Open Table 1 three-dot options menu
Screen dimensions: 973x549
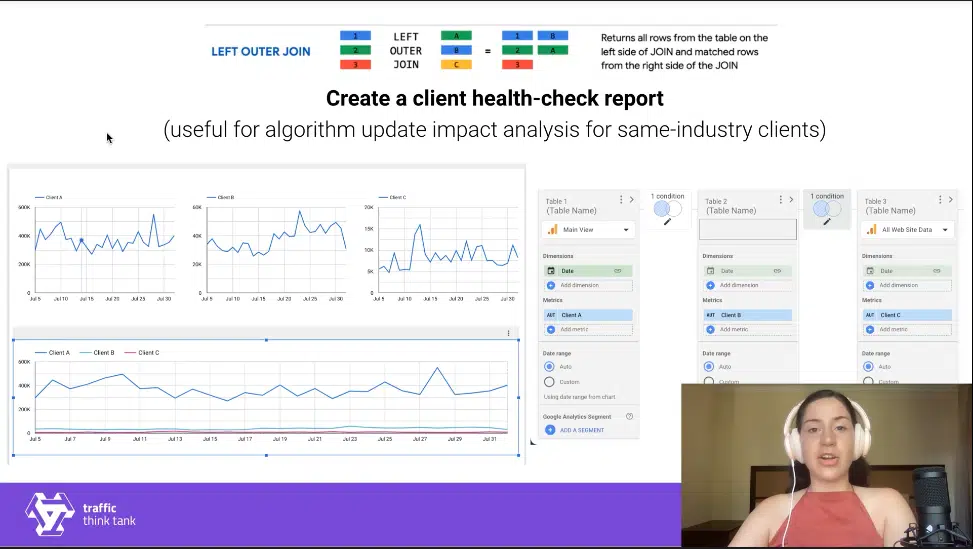click(x=621, y=200)
